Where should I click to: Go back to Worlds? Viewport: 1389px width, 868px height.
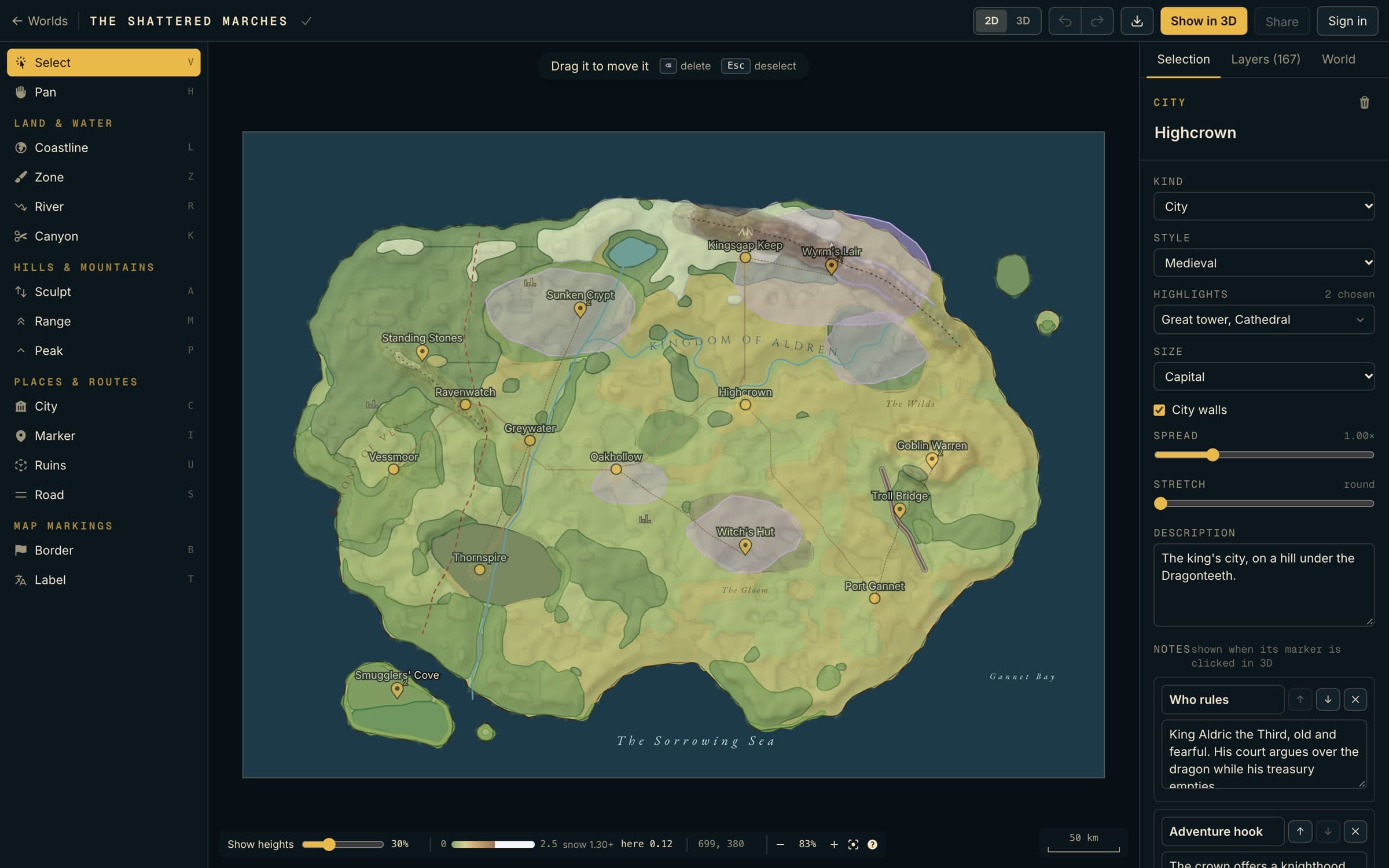click(40, 21)
